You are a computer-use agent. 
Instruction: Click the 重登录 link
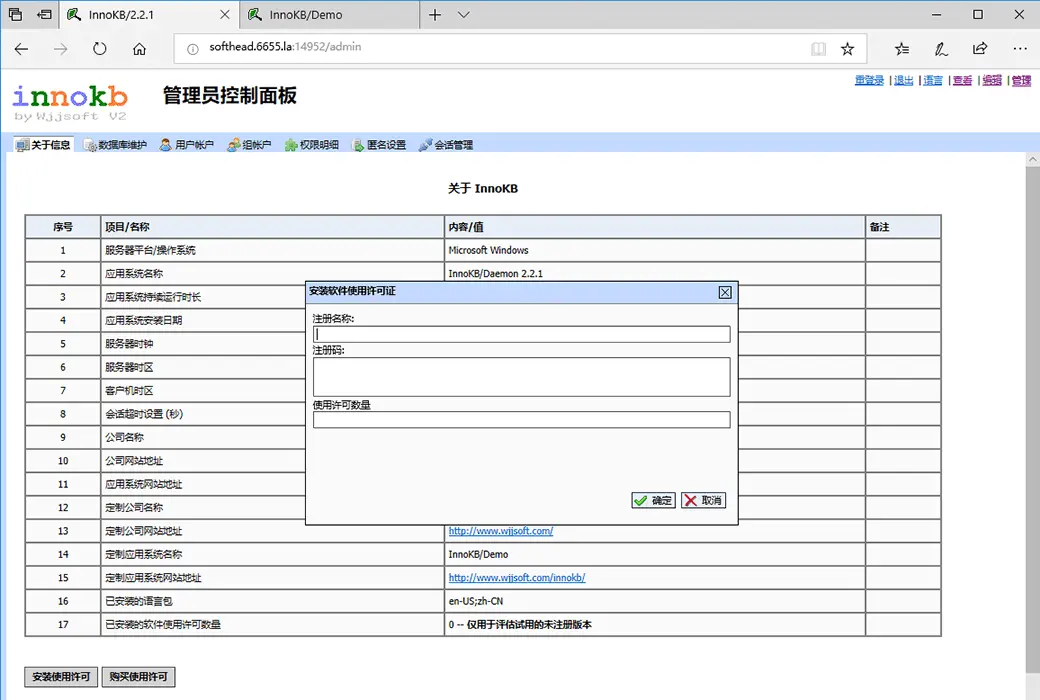(x=869, y=80)
